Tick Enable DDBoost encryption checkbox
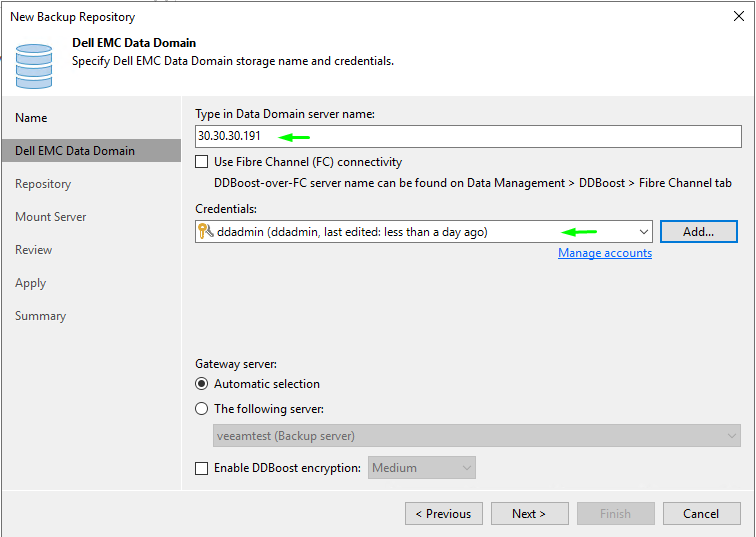Viewport: 756px width, 537px height. pyautogui.click(x=203, y=468)
